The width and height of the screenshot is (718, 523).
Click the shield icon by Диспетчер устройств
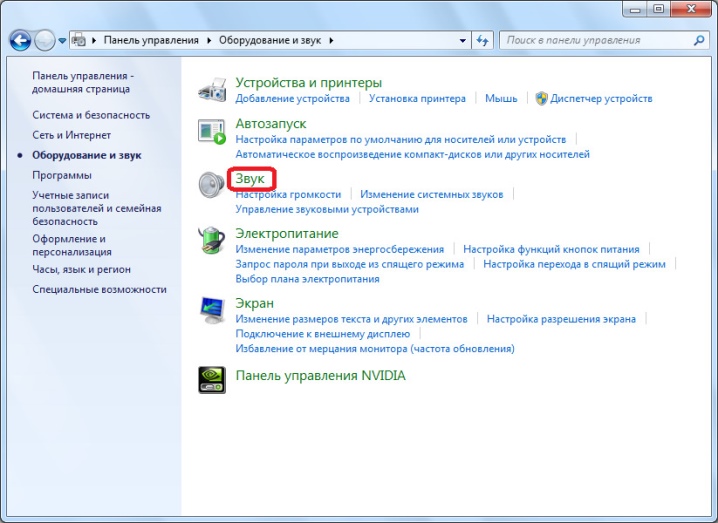[x=541, y=98]
